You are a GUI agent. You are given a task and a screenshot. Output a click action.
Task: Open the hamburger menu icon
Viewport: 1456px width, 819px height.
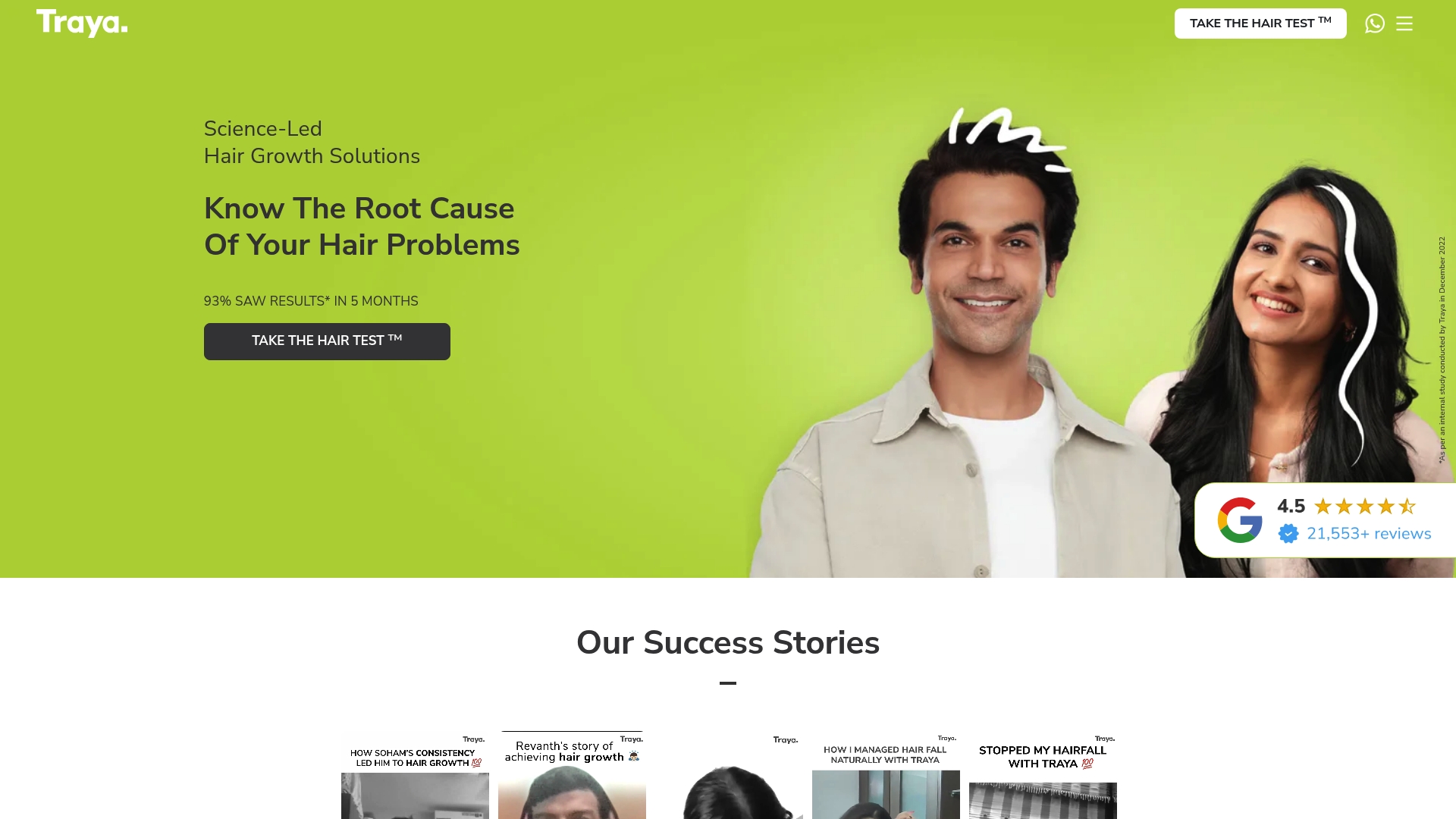[1404, 24]
